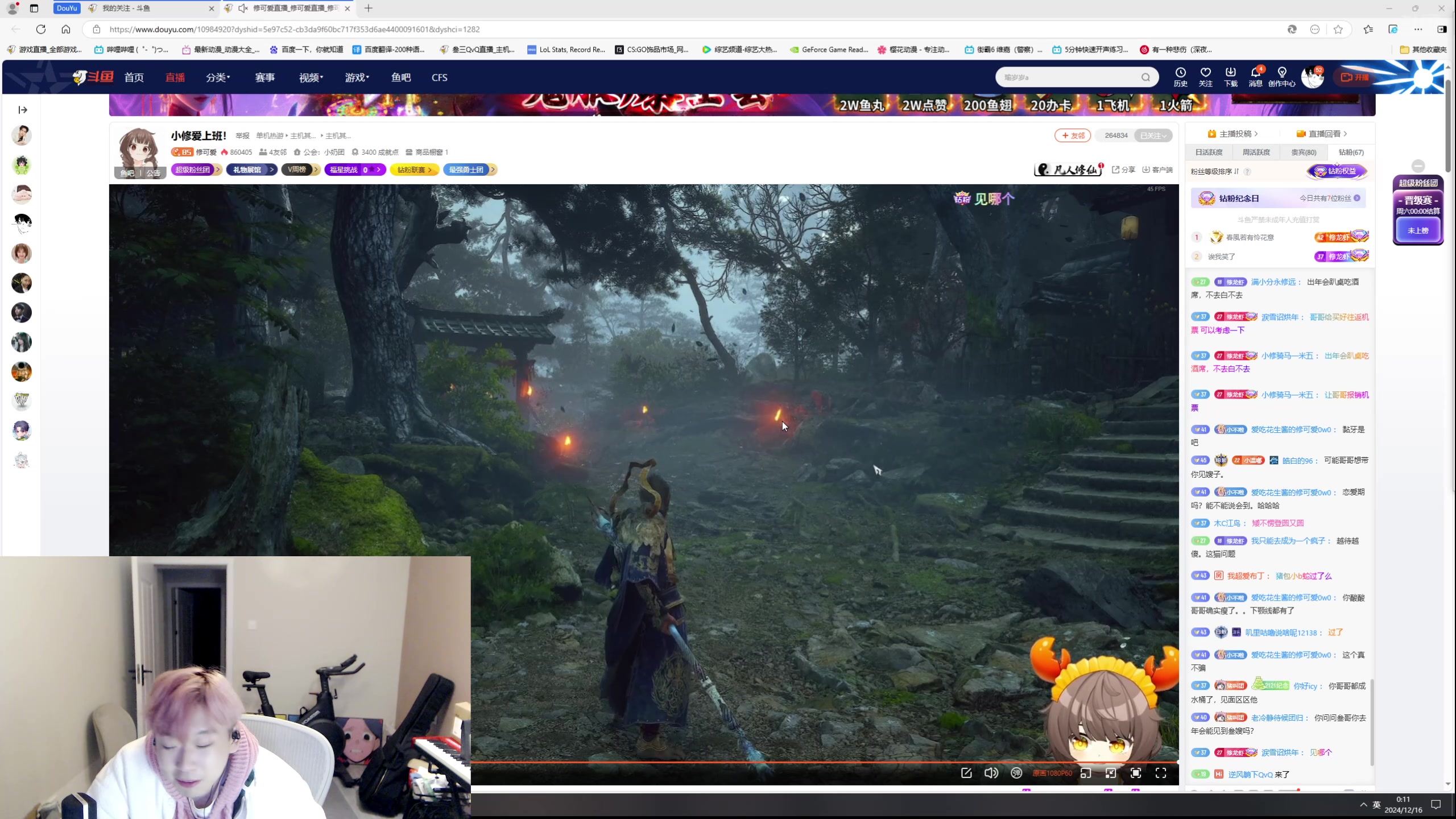Open the 视频 dropdown in navigation
1456x819 pixels.
click(311, 77)
